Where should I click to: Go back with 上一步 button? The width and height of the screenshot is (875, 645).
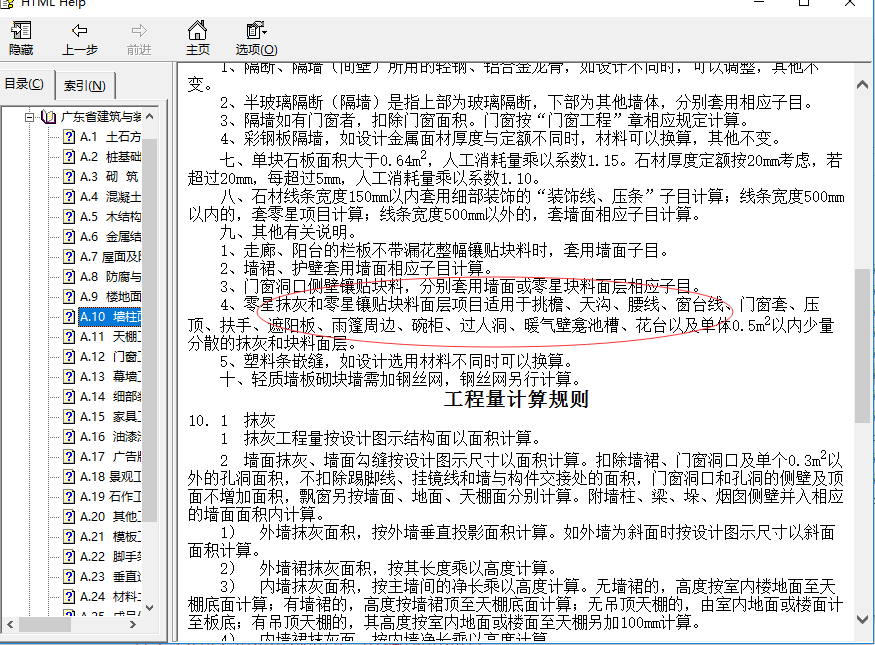coord(79,38)
